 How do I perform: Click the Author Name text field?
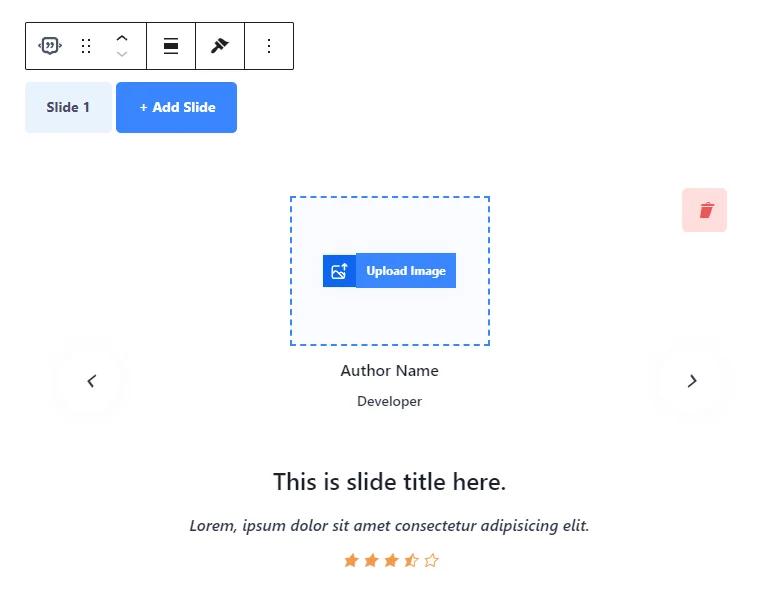tap(389, 371)
